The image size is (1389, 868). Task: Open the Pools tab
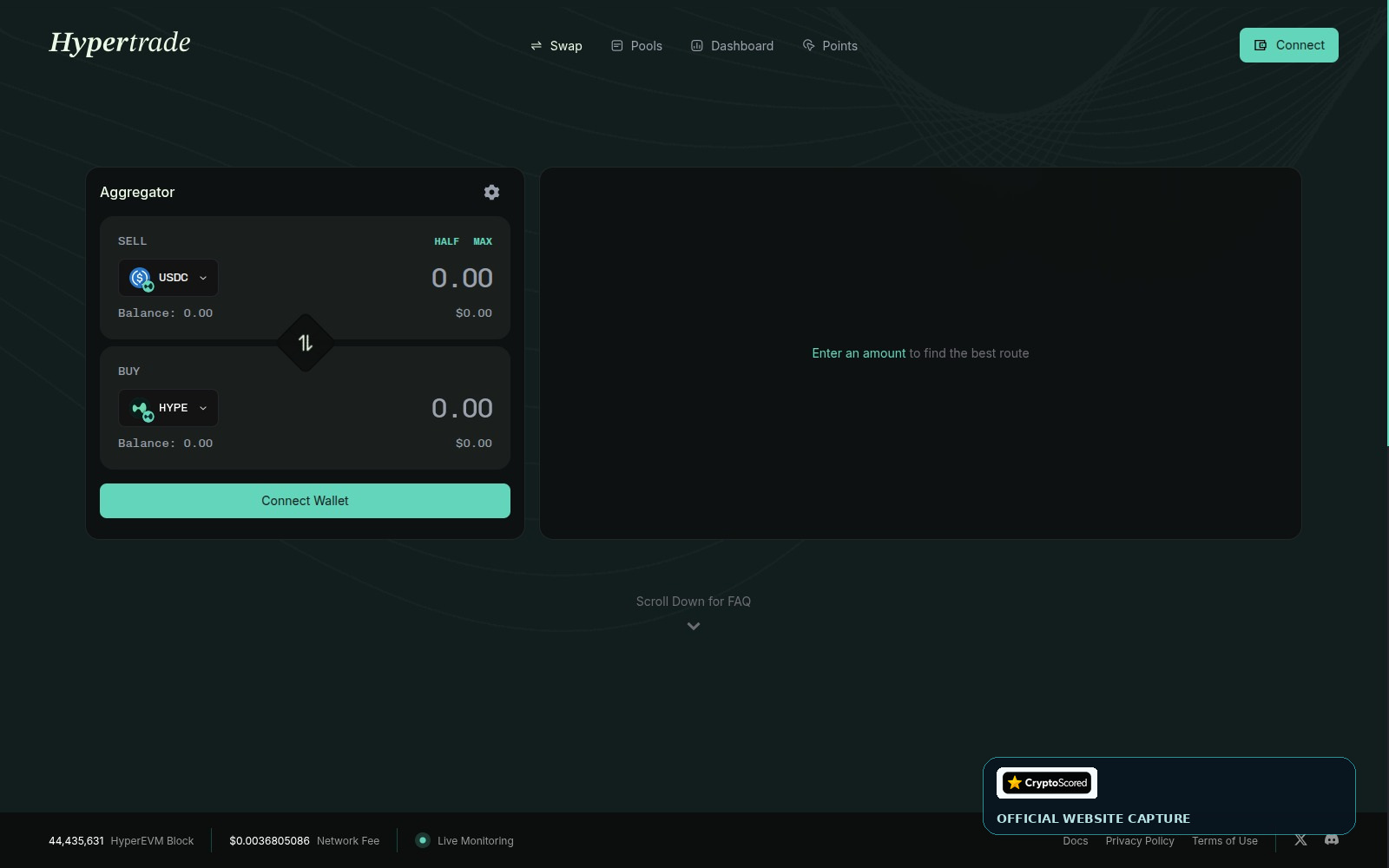(636, 46)
